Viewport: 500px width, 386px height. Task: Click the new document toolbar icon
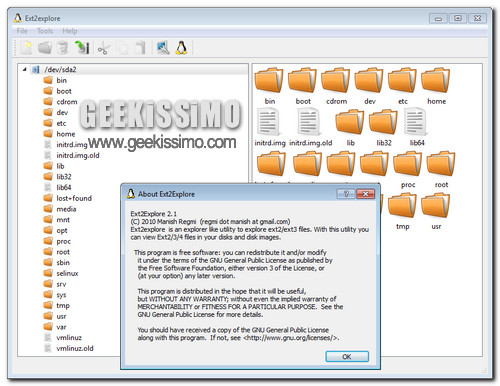26,48
